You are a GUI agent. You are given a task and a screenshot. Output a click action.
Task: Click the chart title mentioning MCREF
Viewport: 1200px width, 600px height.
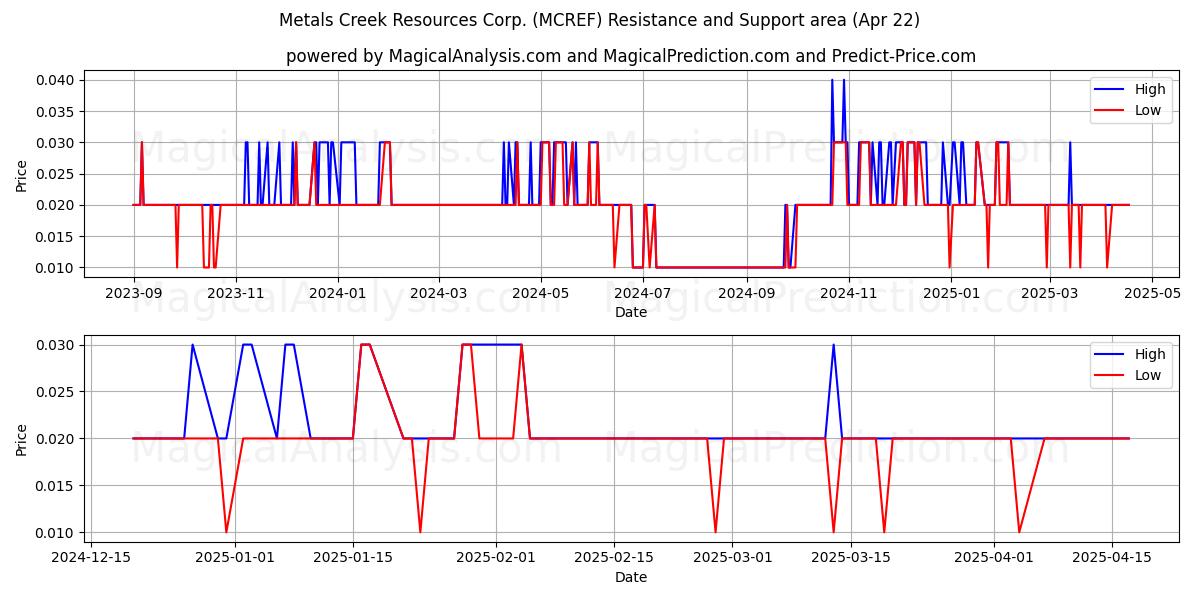pyautogui.click(x=600, y=20)
